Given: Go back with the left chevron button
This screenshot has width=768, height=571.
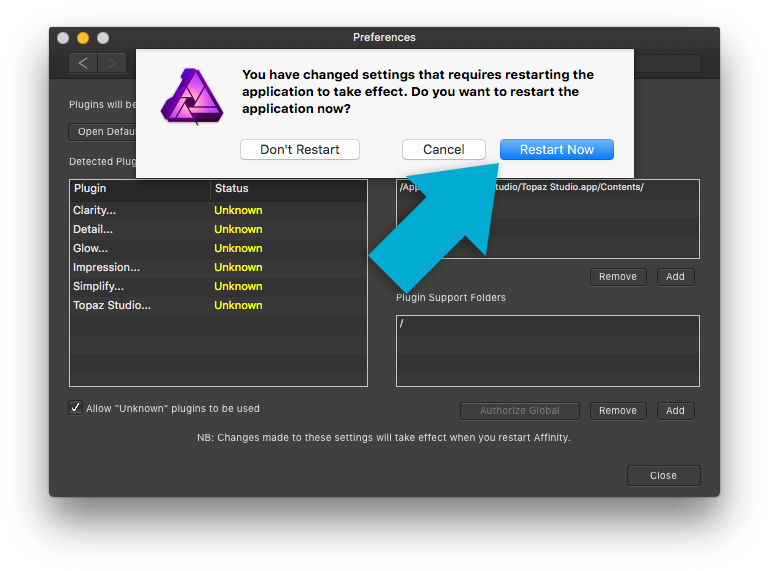Looking at the screenshot, I should 83,63.
